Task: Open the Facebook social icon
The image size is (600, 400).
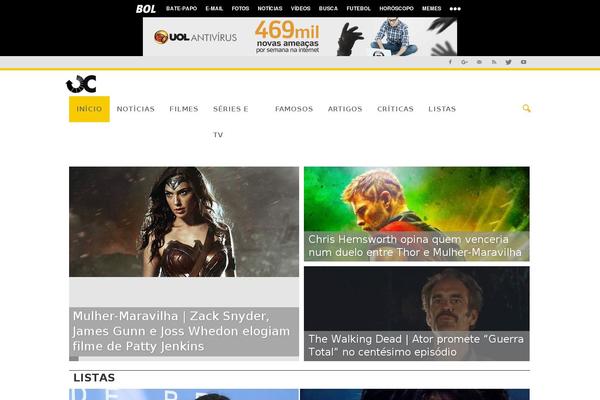Action: tap(450, 62)
